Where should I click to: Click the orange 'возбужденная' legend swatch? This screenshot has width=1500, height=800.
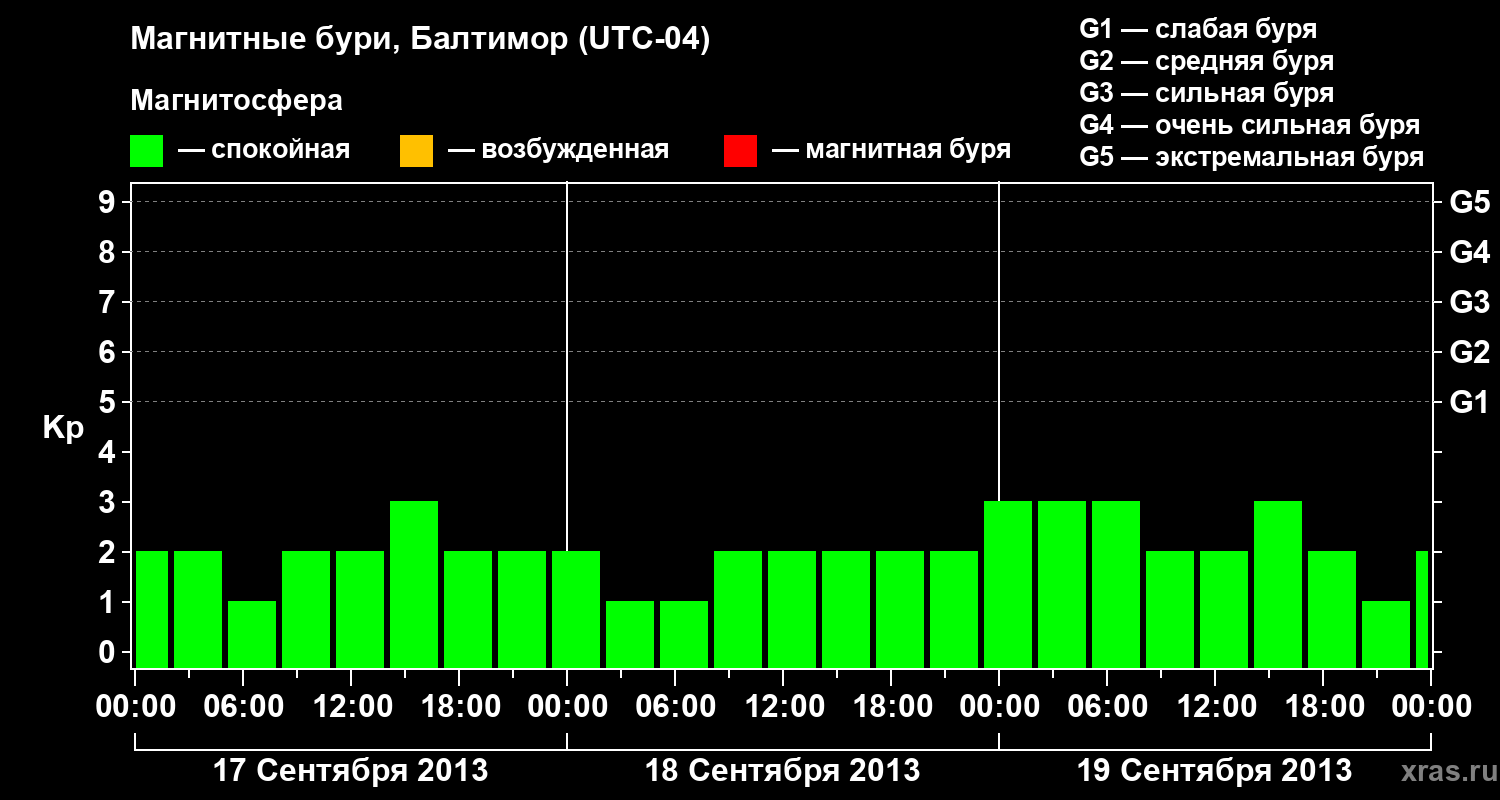coord(416,151)
